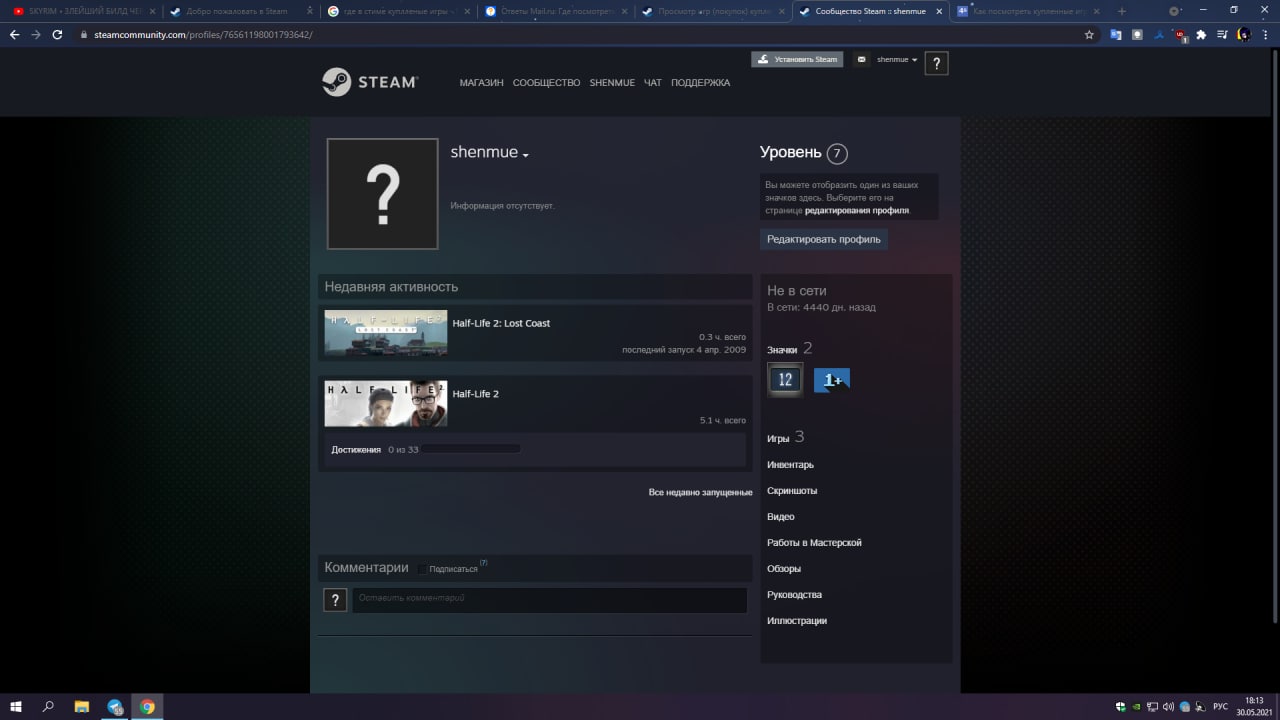Bookmark this page with the star icon
The width and height of the screenshot is (1280, 720).
pos(1089,34)
